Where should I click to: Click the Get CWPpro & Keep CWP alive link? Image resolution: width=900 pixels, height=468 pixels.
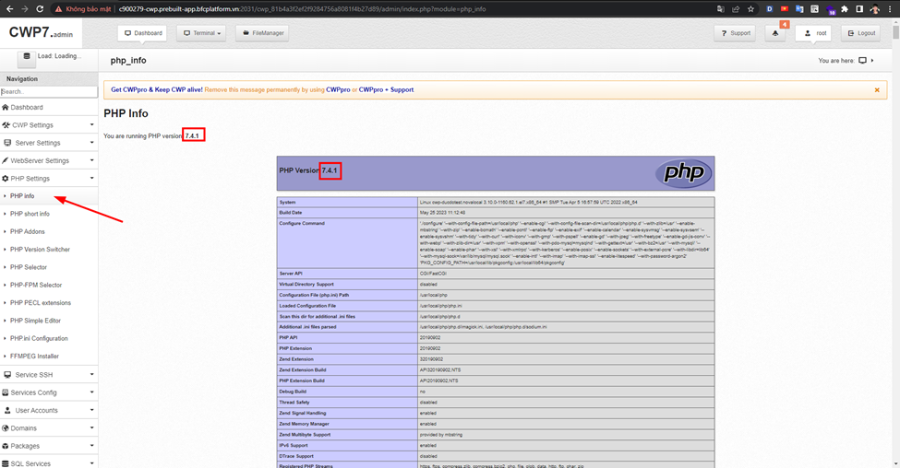point(157,90)
